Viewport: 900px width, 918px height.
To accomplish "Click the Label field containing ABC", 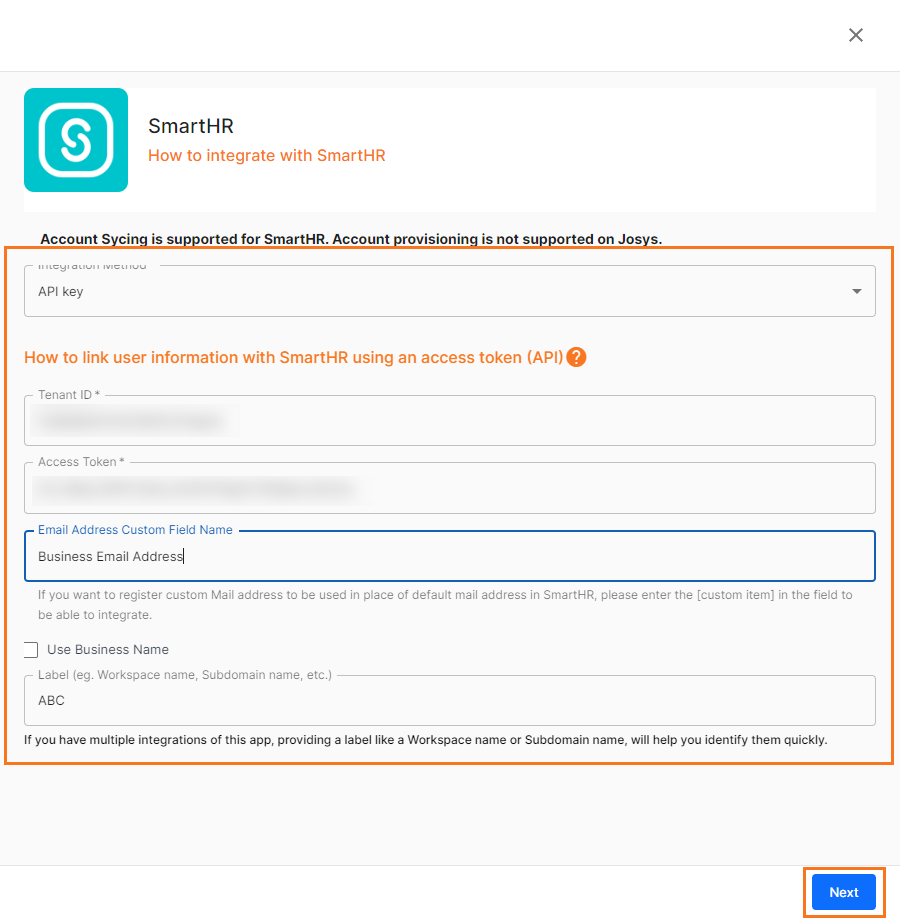I will pos(450,700).
